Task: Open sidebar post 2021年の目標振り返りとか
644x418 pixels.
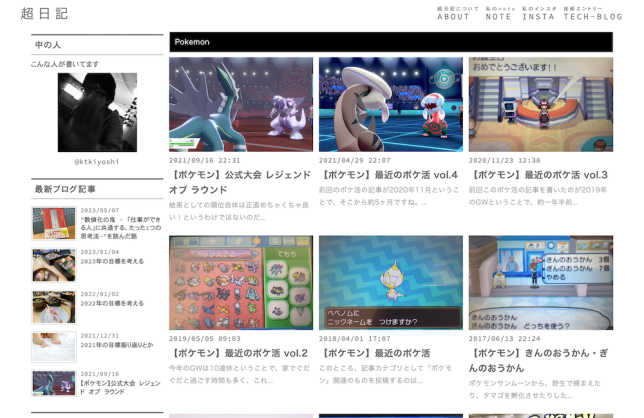Action: (117, 345)
